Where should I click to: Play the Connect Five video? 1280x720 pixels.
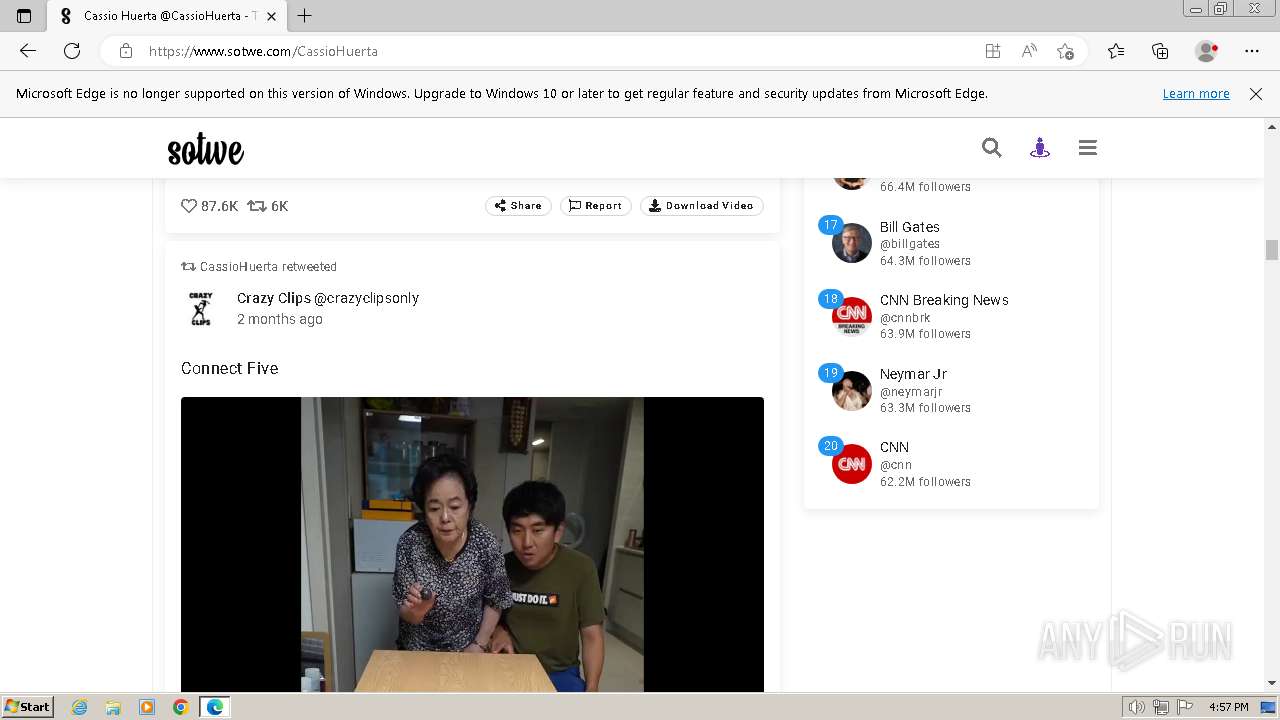(x=472, y=545)
